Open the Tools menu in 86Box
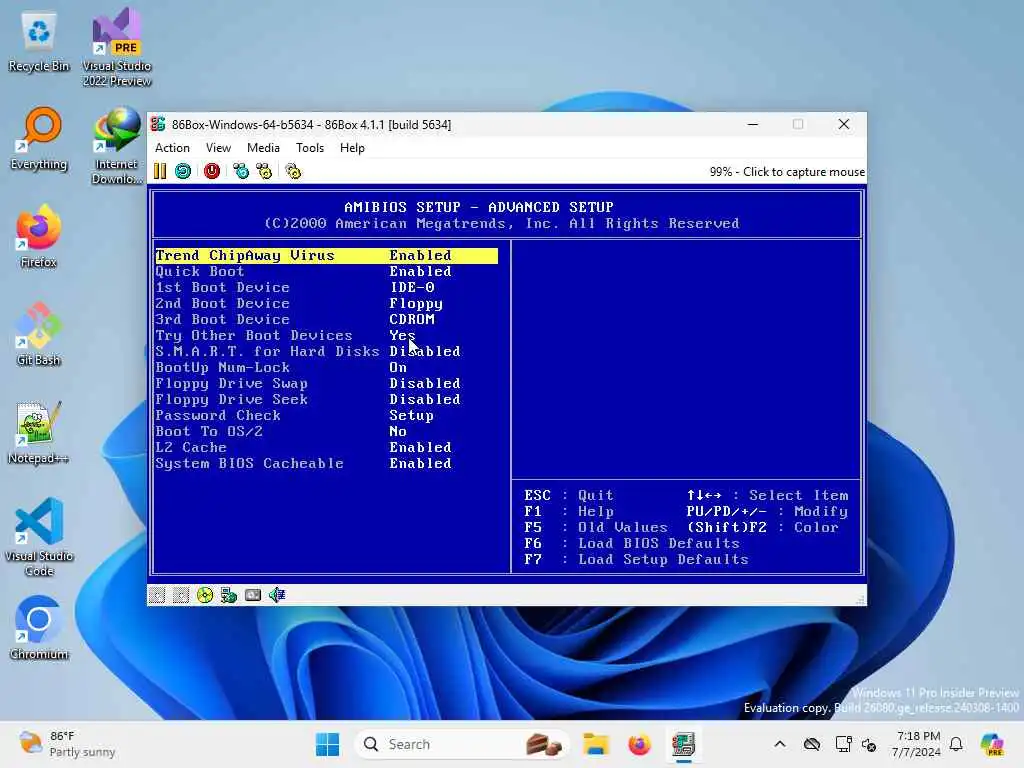Image resolution: width=1024 pixels, height=768 pixels. 310,148
